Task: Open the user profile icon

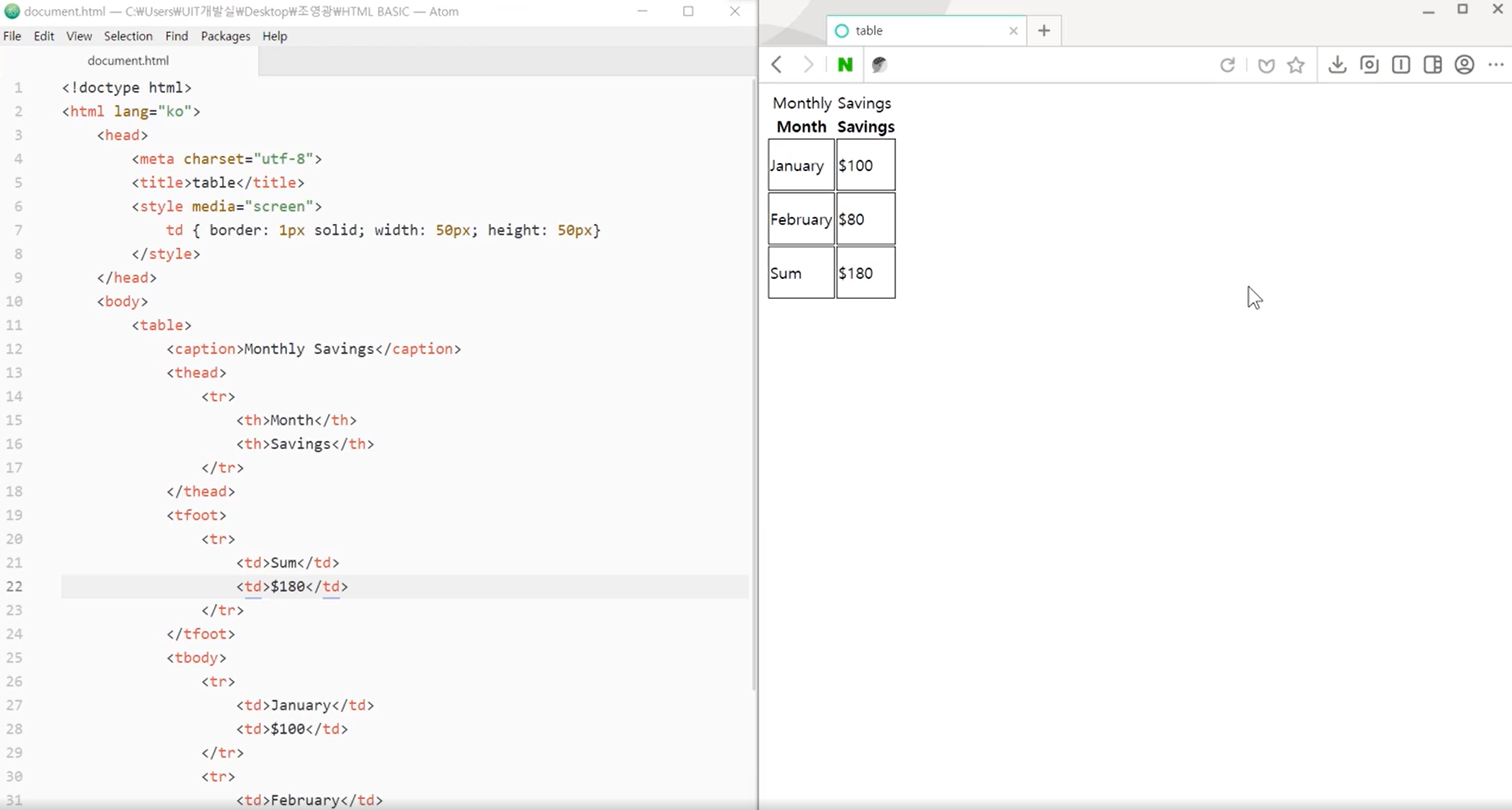Action: (x=1464, y=65)
